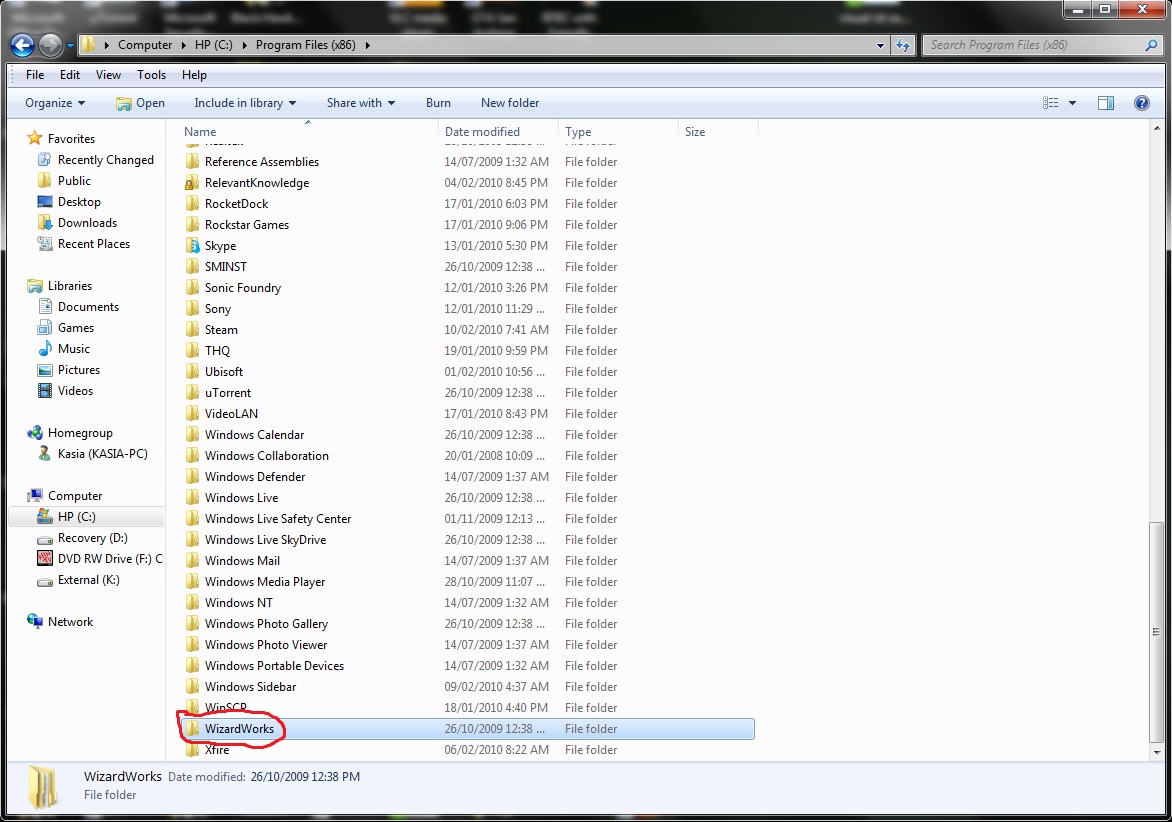Click the Refresh button in address bar

pos(903,45)
